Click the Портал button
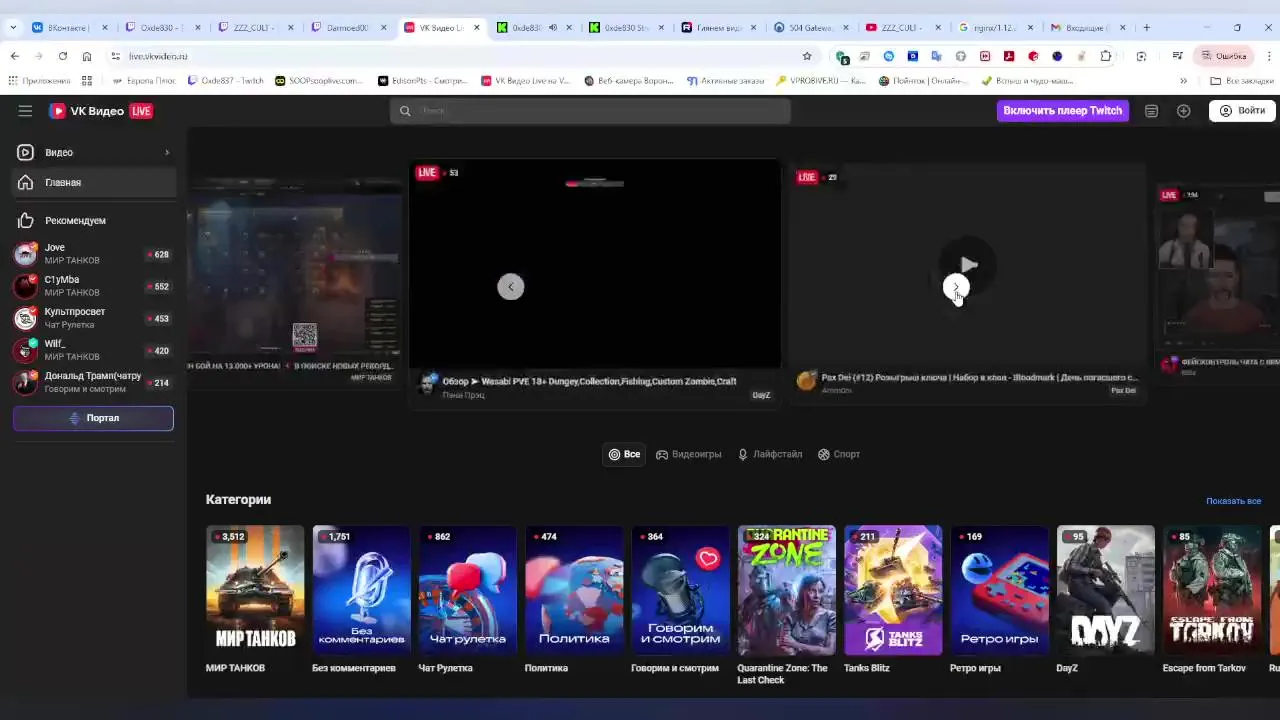 (93, 418)
